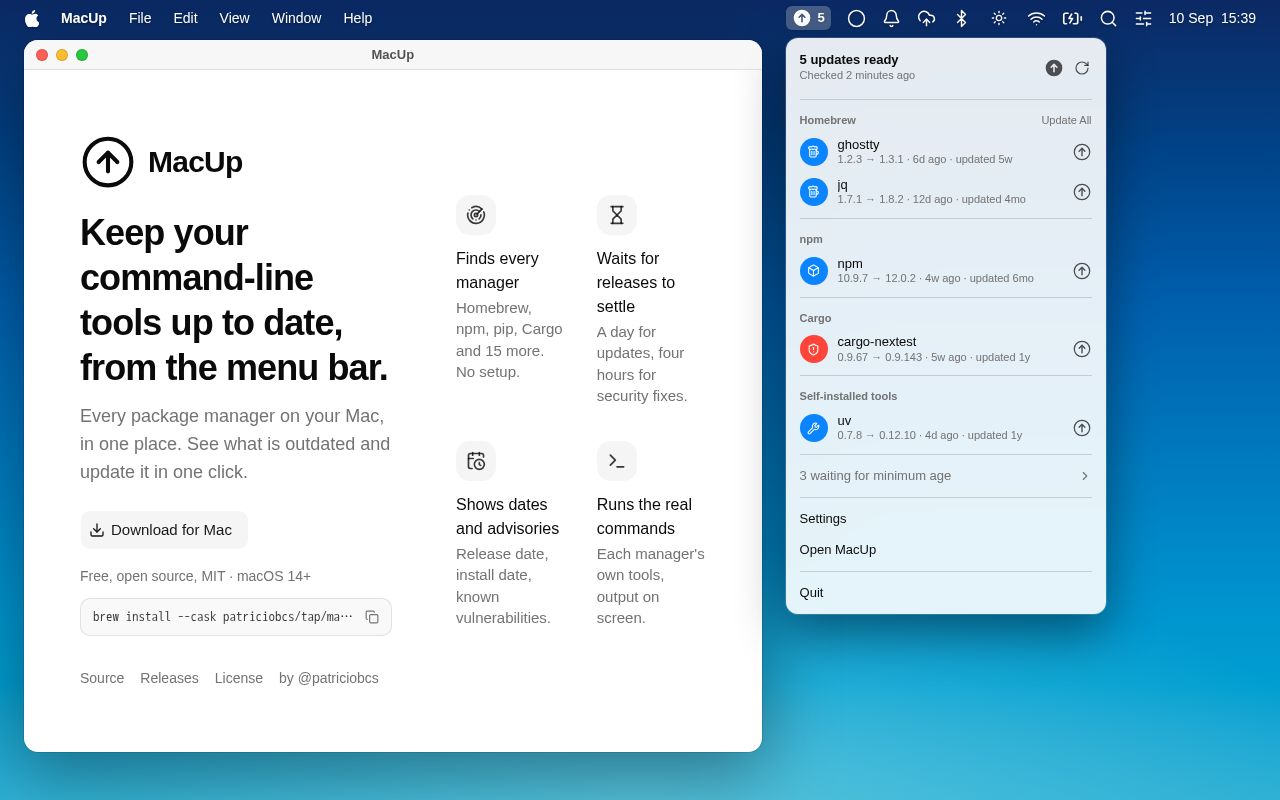Open the Releases link
The height and width of the screenshot is (800, 1280).
point(169,678)
